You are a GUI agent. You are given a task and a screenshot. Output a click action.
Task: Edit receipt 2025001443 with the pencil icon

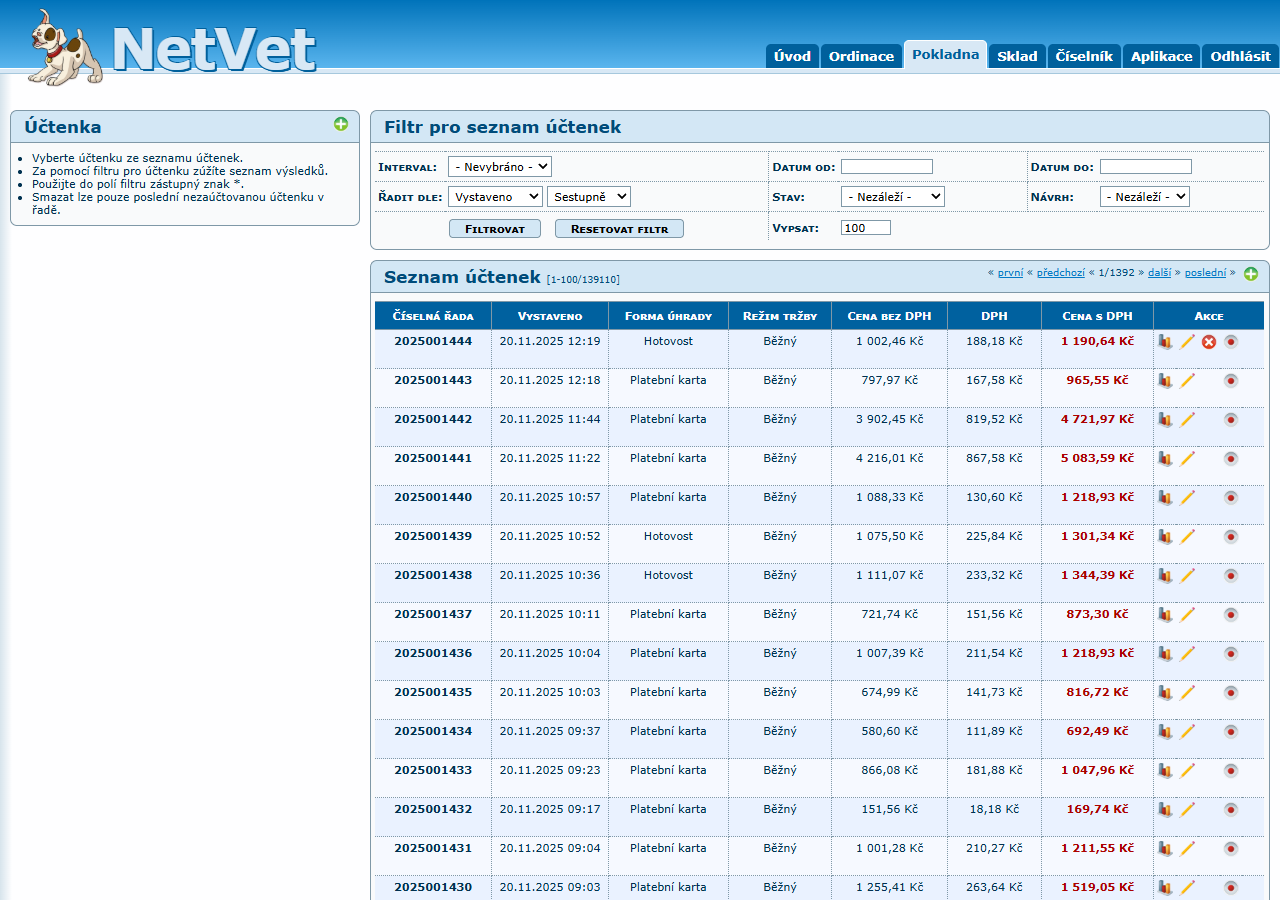pyautogui.click(x=1188, y=380)
